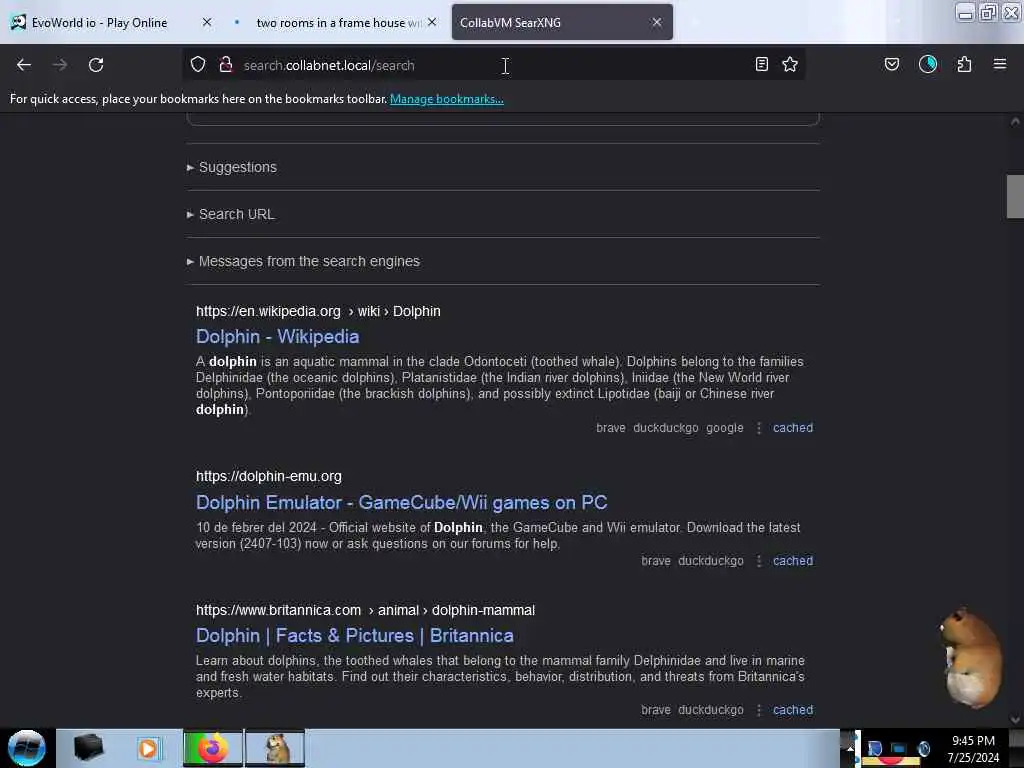The height and width of the screenshot is (768, 1024).
Task: Open cached version of Britannica result
Action: coord(793,710)
